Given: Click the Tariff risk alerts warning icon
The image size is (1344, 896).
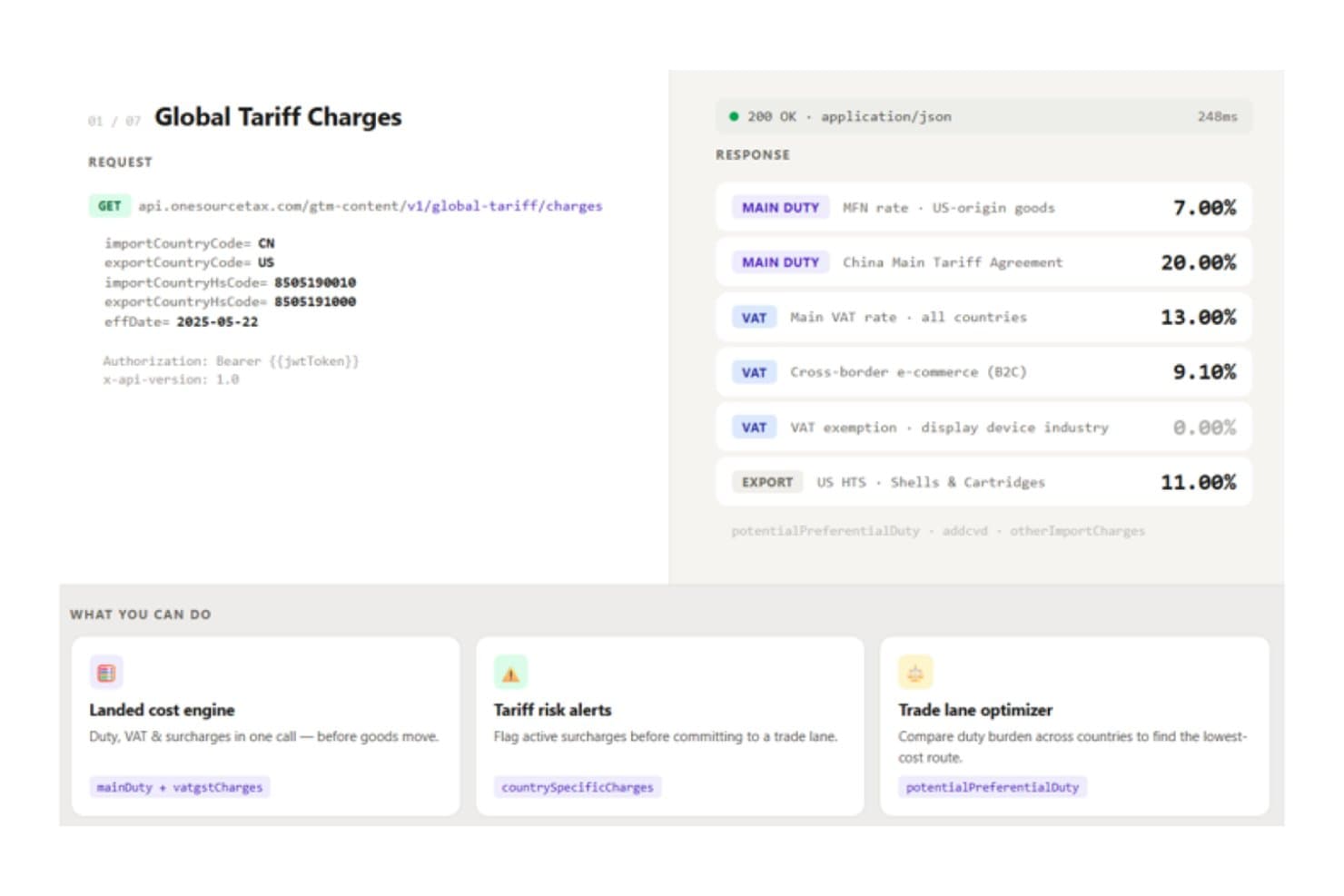Looking at the screenshot, I should pos(510,673).
